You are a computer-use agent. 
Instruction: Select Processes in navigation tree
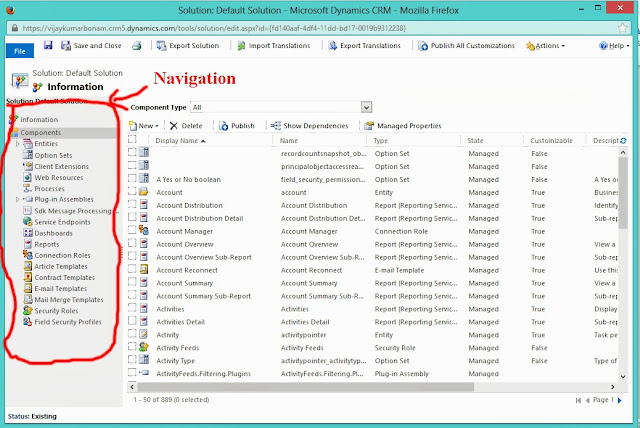coord(49,188)
